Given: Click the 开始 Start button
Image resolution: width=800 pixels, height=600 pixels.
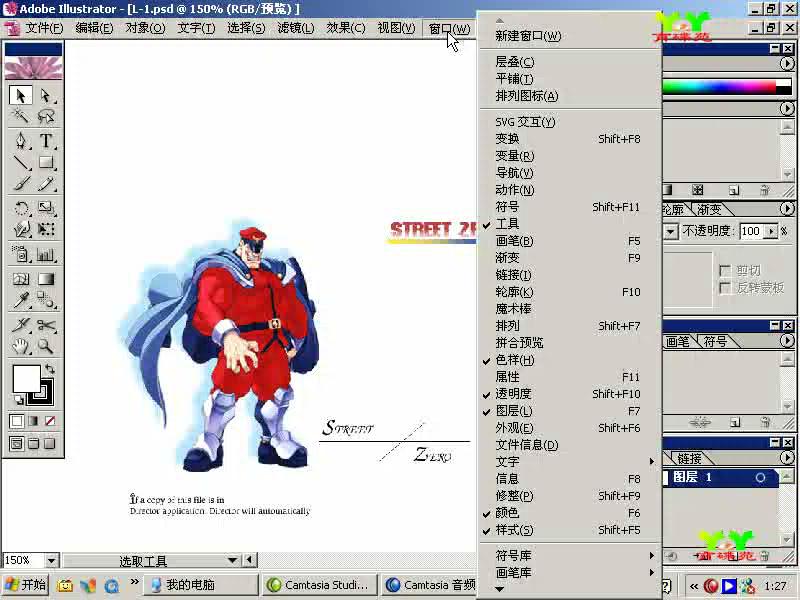Looking at the screenshot, I should (25, 585).
